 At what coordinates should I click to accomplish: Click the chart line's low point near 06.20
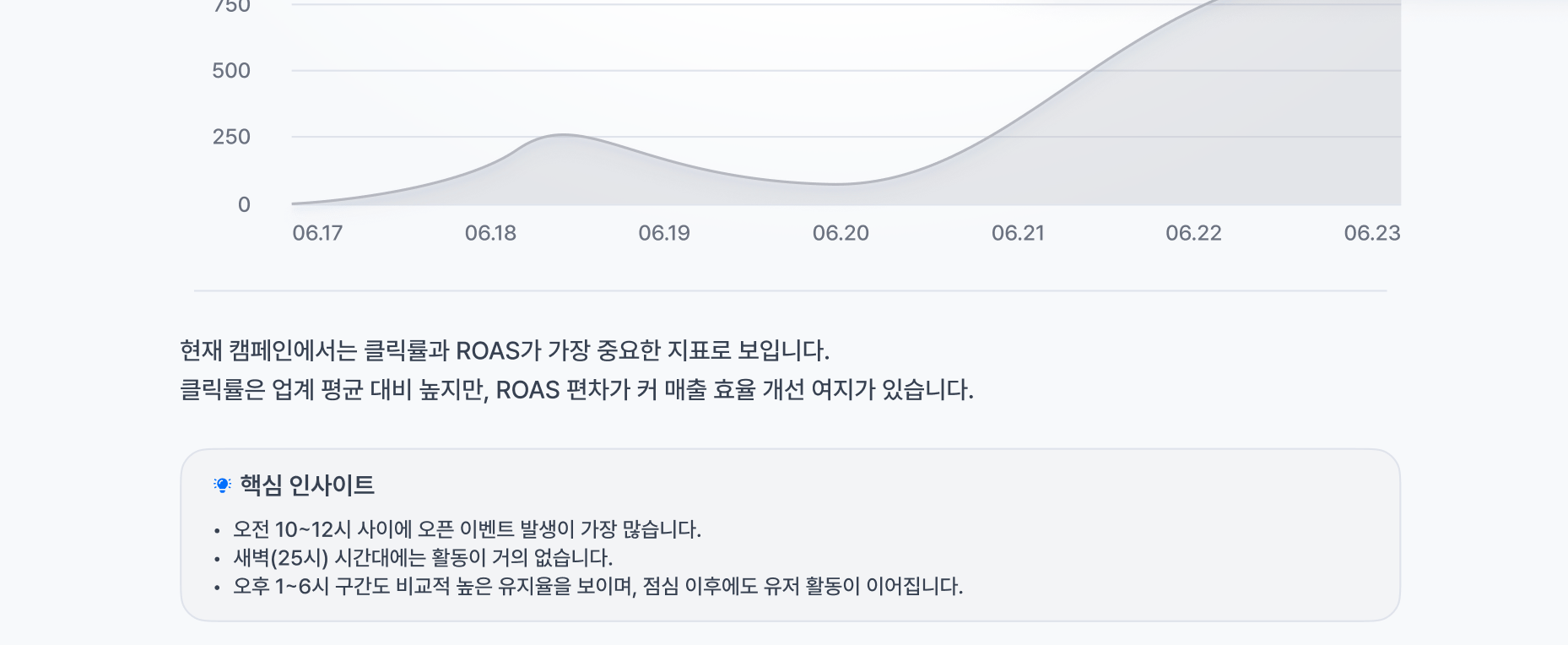tap(835, 184)
